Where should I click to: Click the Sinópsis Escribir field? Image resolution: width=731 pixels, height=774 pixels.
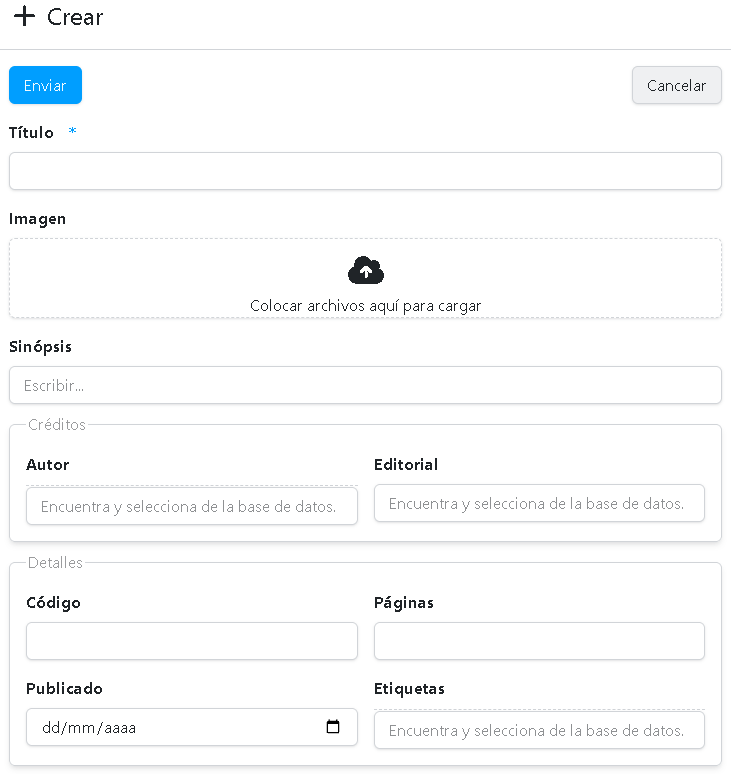pos(365,385)
